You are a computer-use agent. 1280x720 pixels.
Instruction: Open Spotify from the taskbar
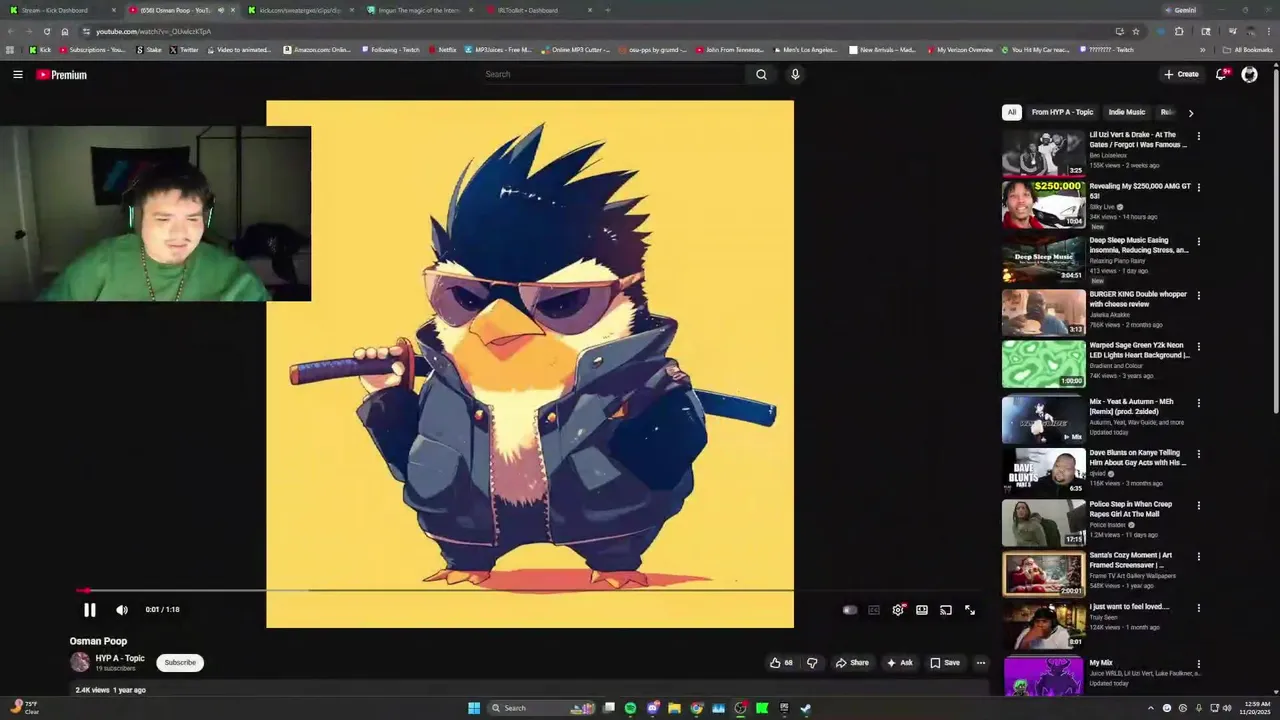630,708
